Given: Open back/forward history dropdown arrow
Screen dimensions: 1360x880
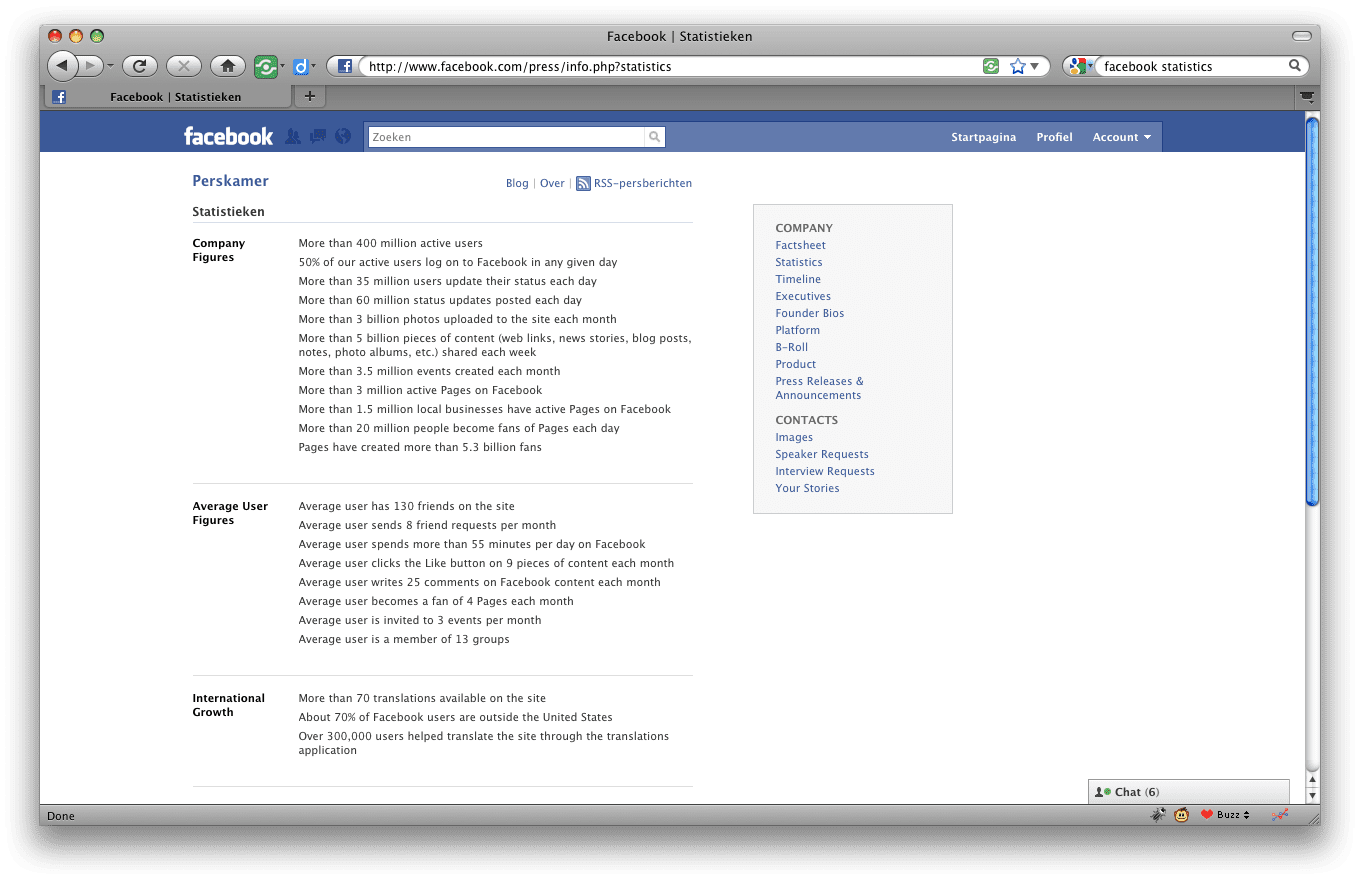Looking at the screenshot, I should point(110,66).
